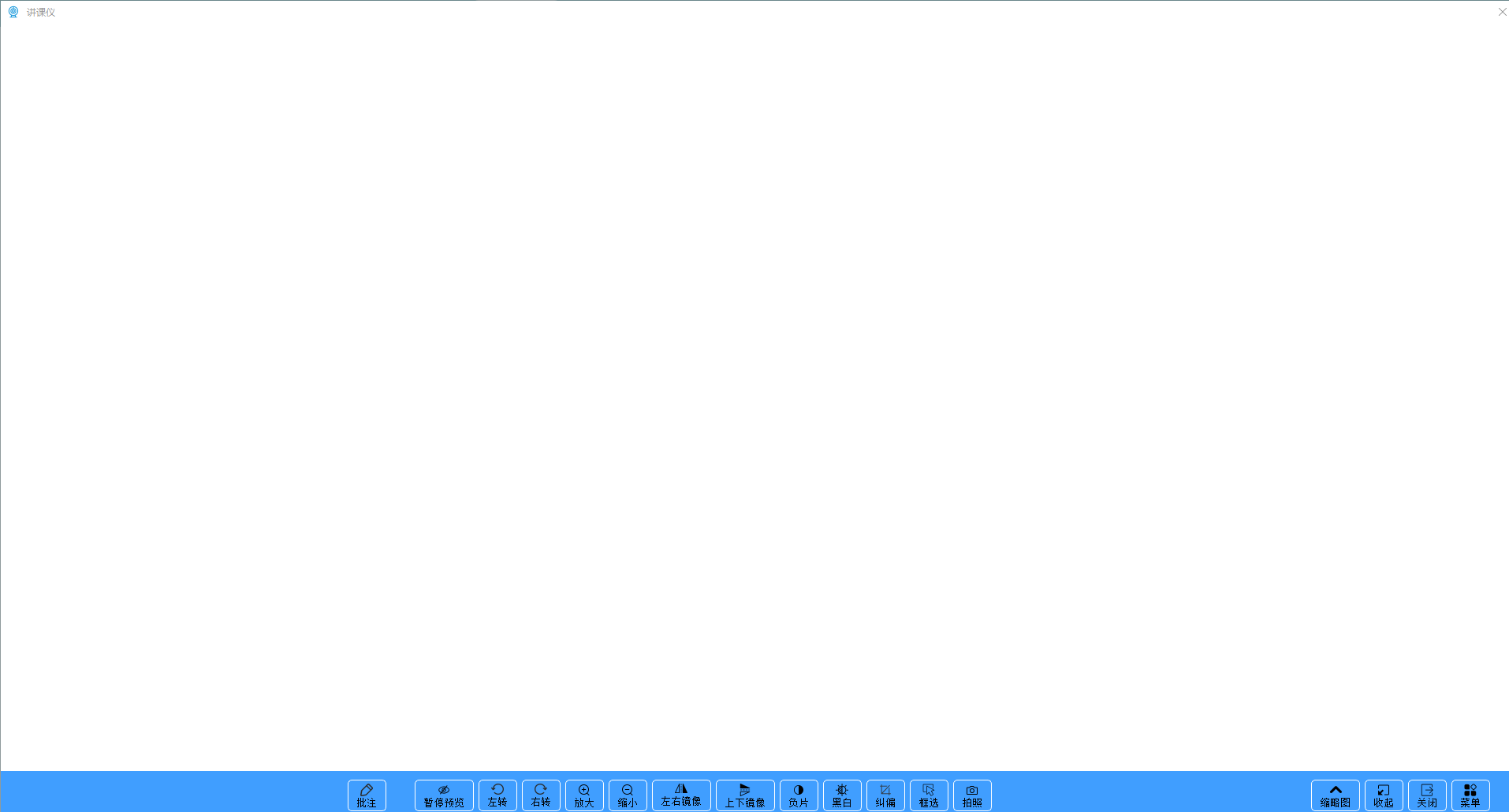Screen dimensions: 1509x812
Task: Rotate the image left with 左转
Action: pos(497,795)
